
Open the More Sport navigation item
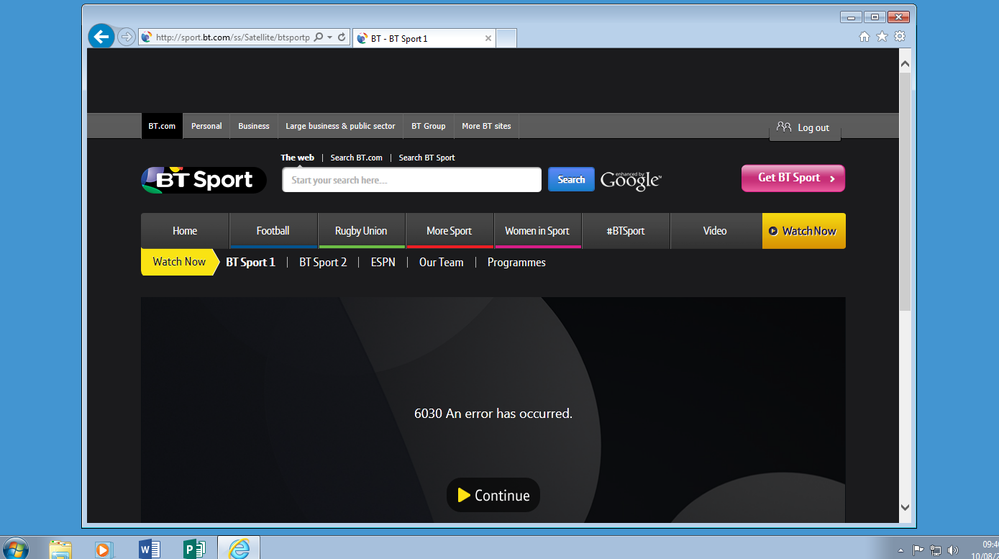click(449, 231)
